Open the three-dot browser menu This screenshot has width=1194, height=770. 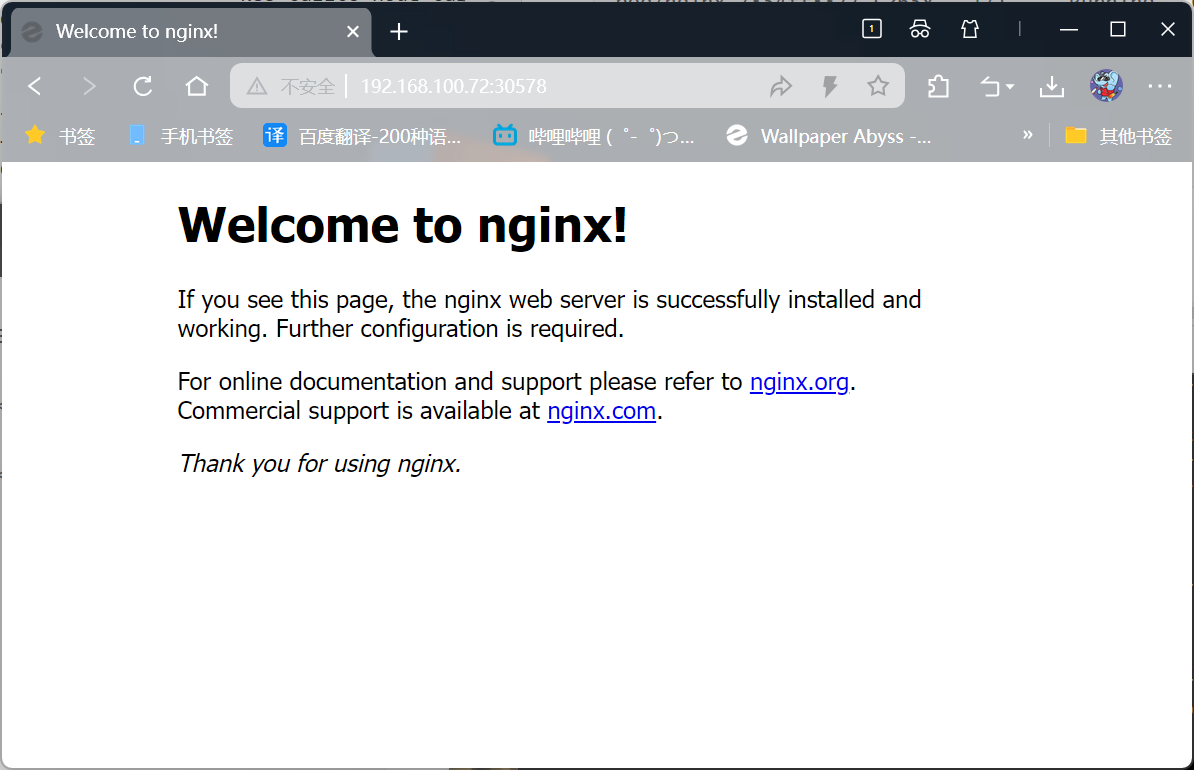pyautogui.click(x=1160, y=86)
